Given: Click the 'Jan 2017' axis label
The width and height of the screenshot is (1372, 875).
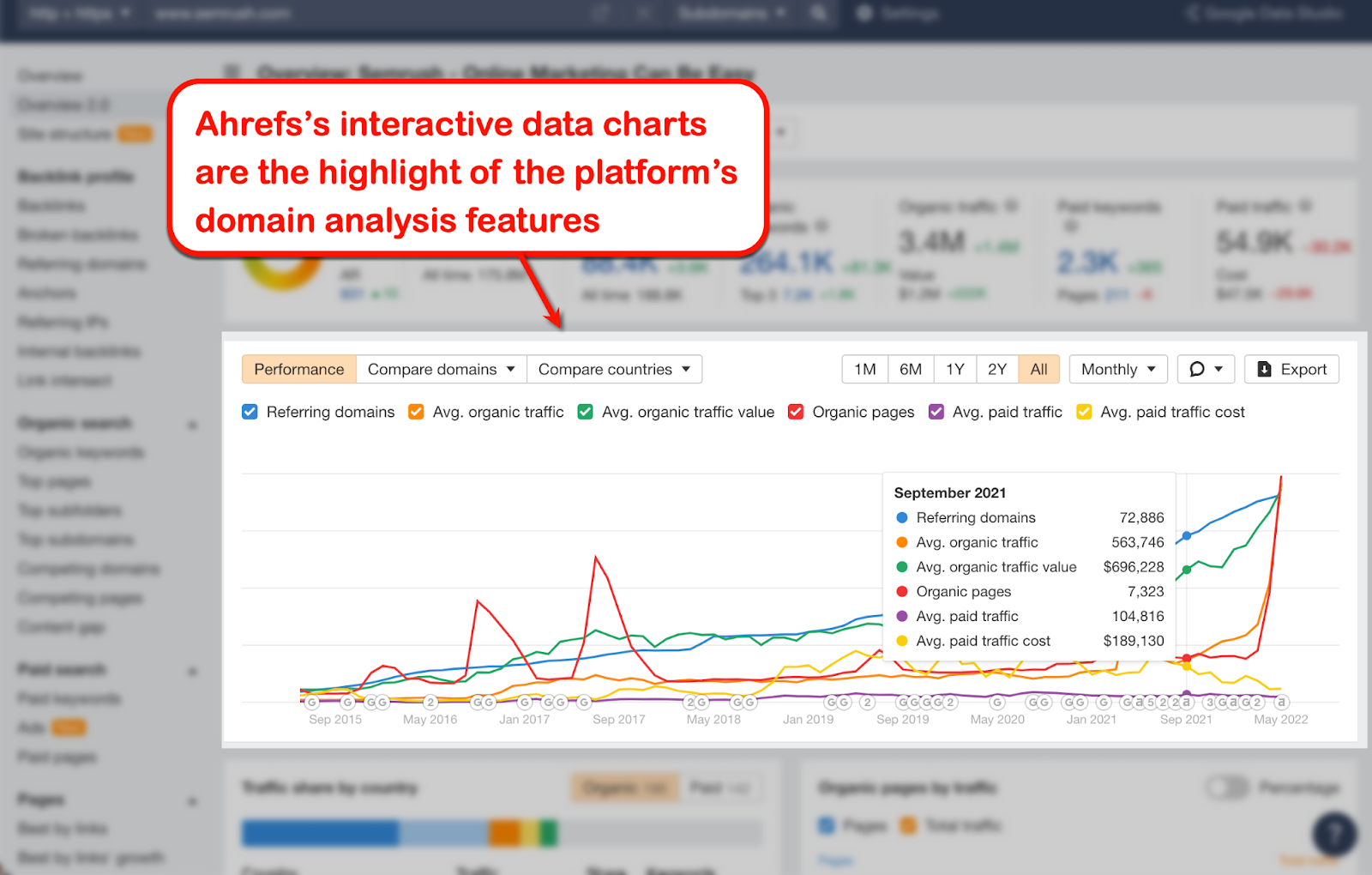Looking at the screenshot, I should 525,720.
